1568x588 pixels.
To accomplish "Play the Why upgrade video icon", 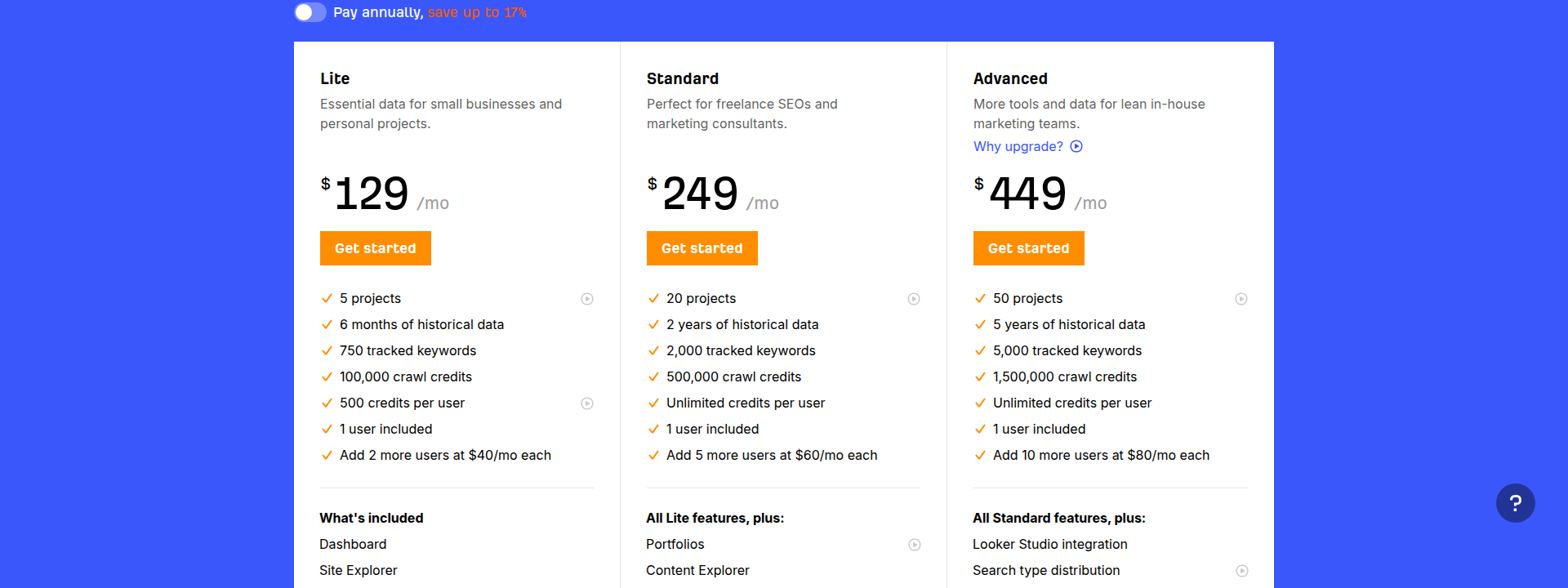I will [x=1076, y=146].
